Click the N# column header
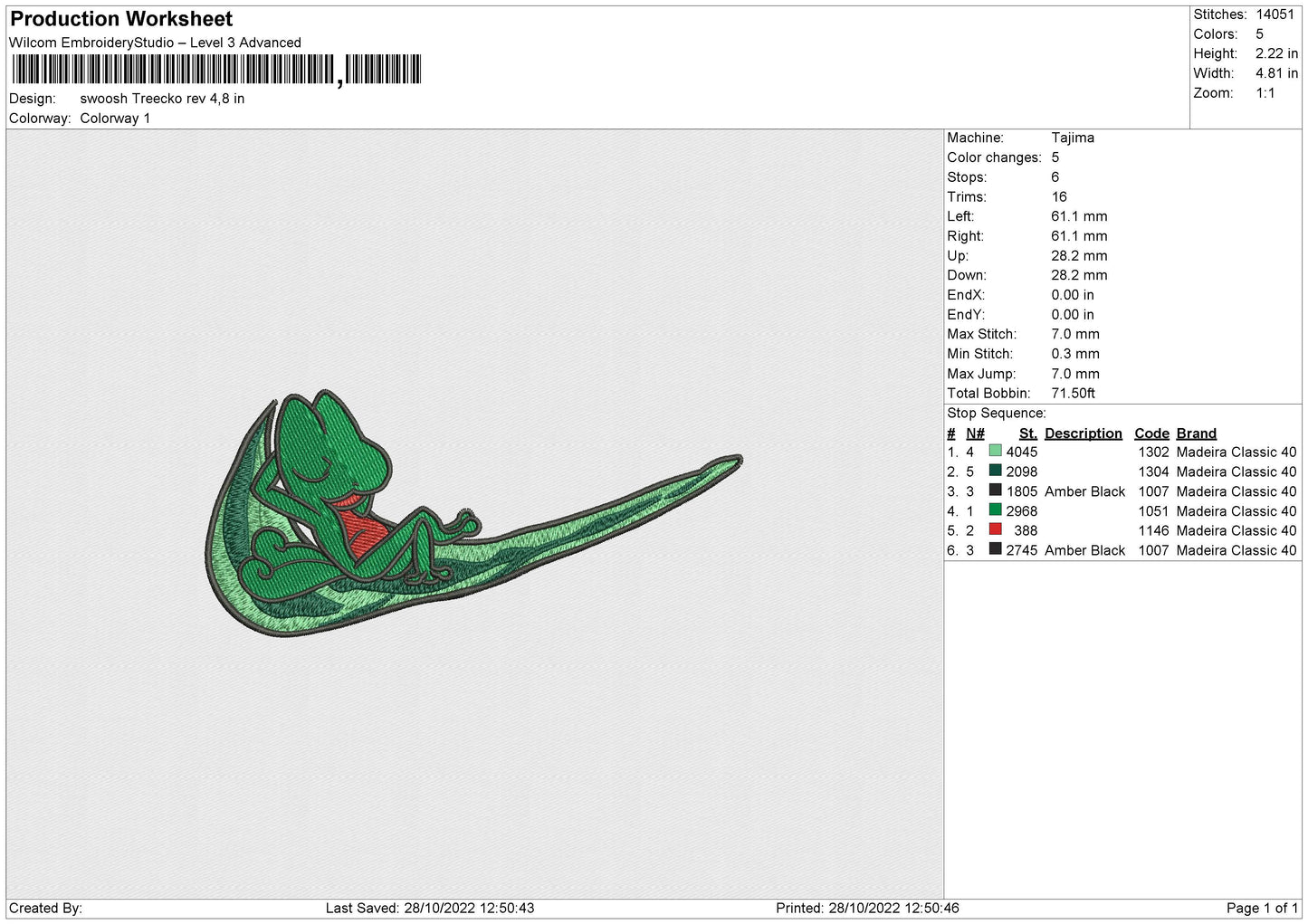This screenshot has height=924, width=1308. 975,433
